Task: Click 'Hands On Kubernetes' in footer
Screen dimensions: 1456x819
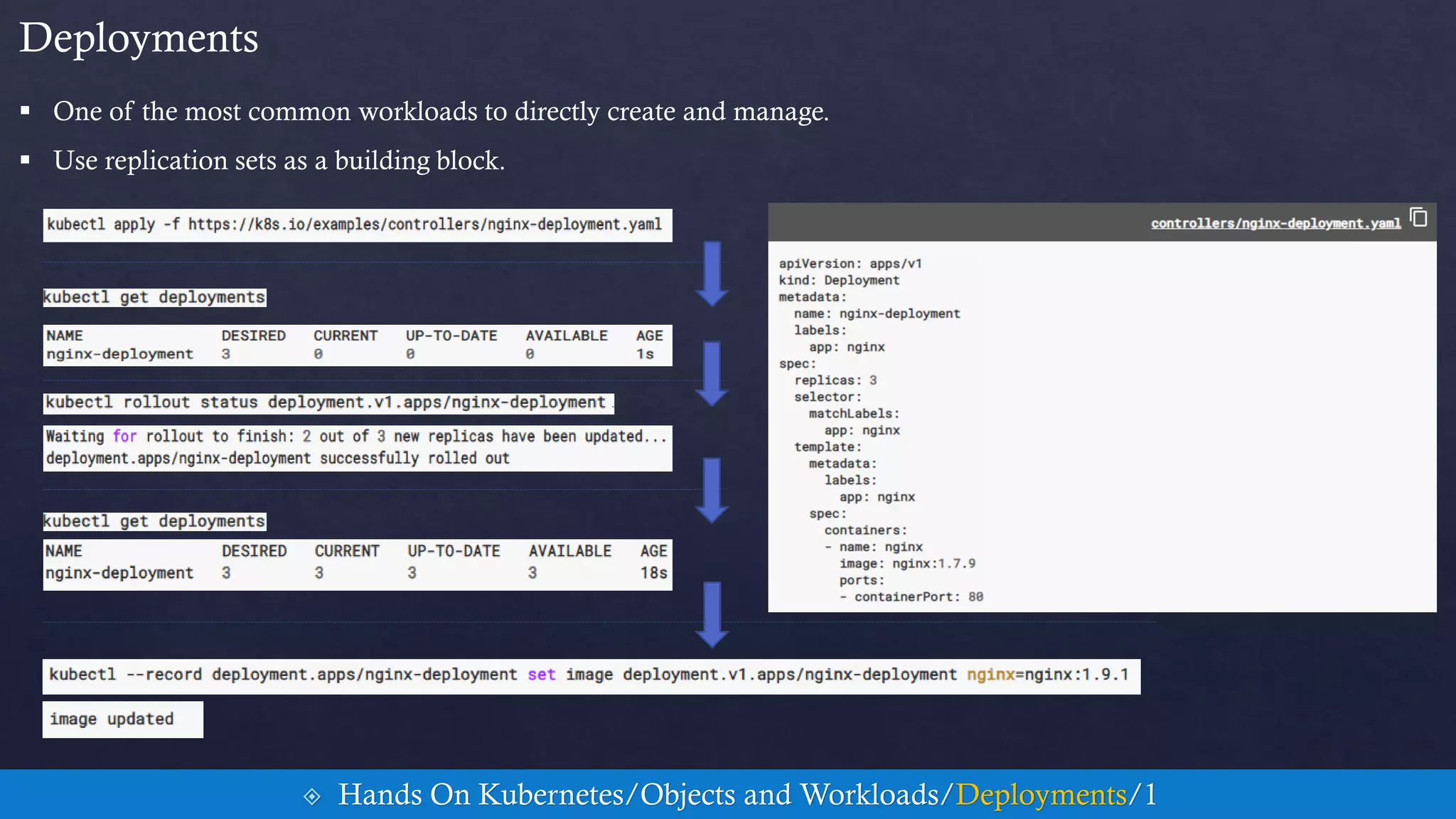Action: pyautogui.click(x=481, y=795)
